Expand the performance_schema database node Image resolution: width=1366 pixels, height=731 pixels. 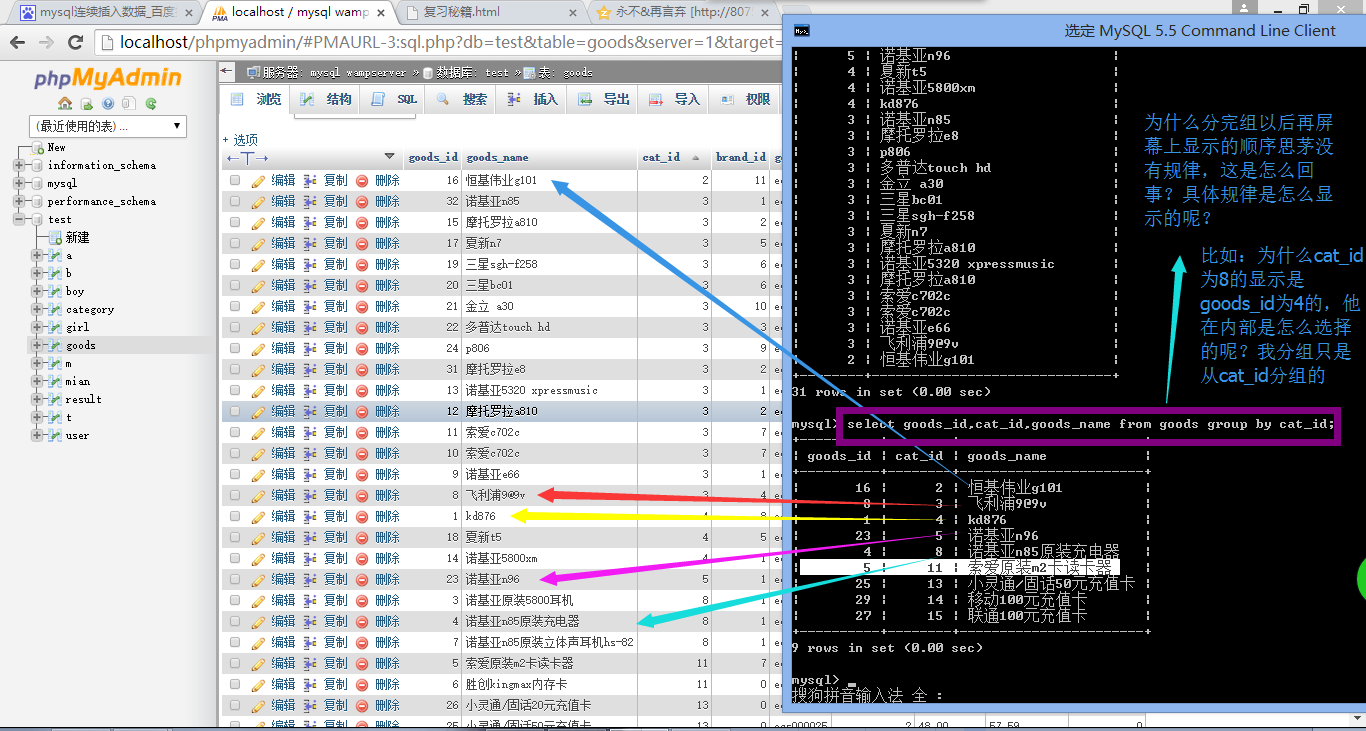coord(18,201)
